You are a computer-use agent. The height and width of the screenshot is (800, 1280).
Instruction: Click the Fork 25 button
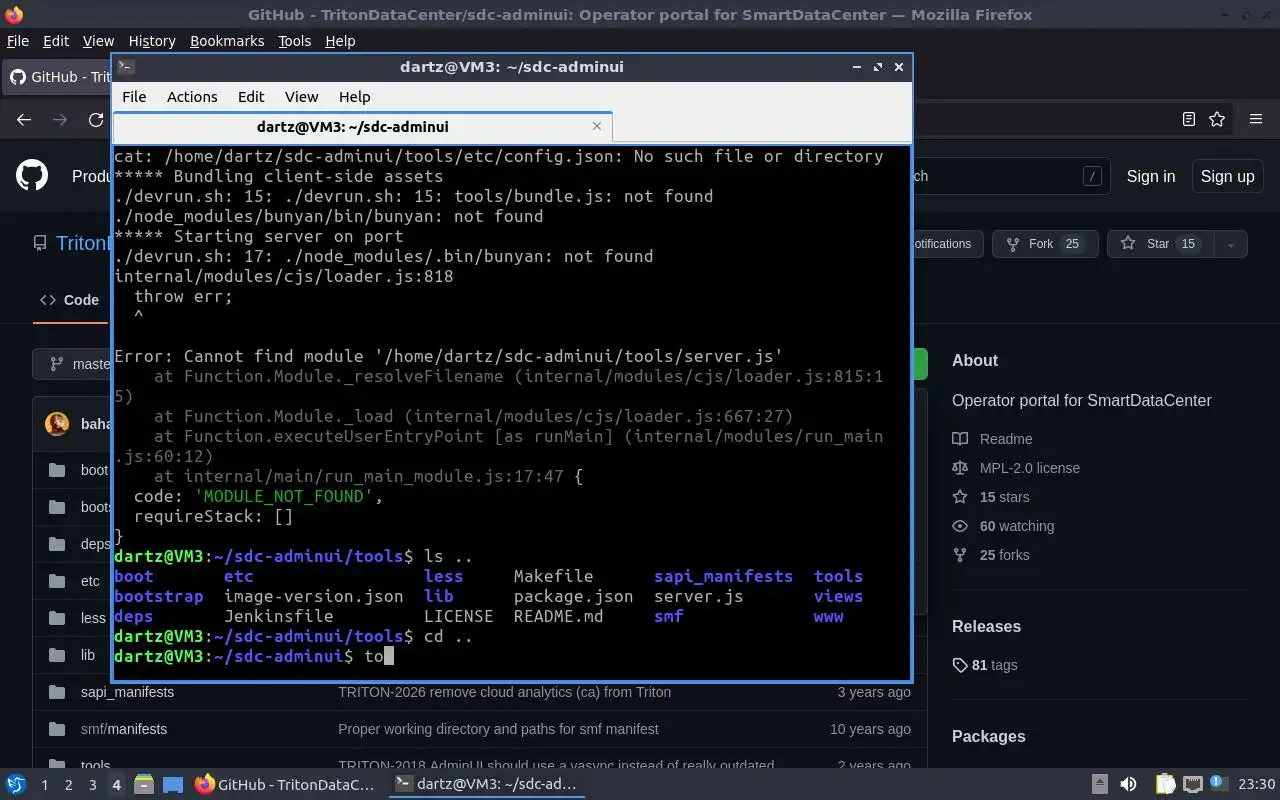(x=1046, y=244)
